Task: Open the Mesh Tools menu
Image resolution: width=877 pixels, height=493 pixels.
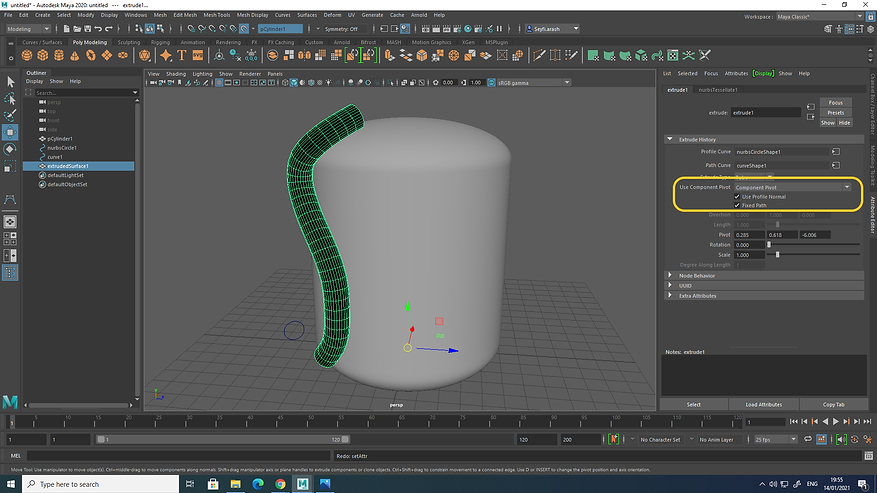Action: point(216,15)
